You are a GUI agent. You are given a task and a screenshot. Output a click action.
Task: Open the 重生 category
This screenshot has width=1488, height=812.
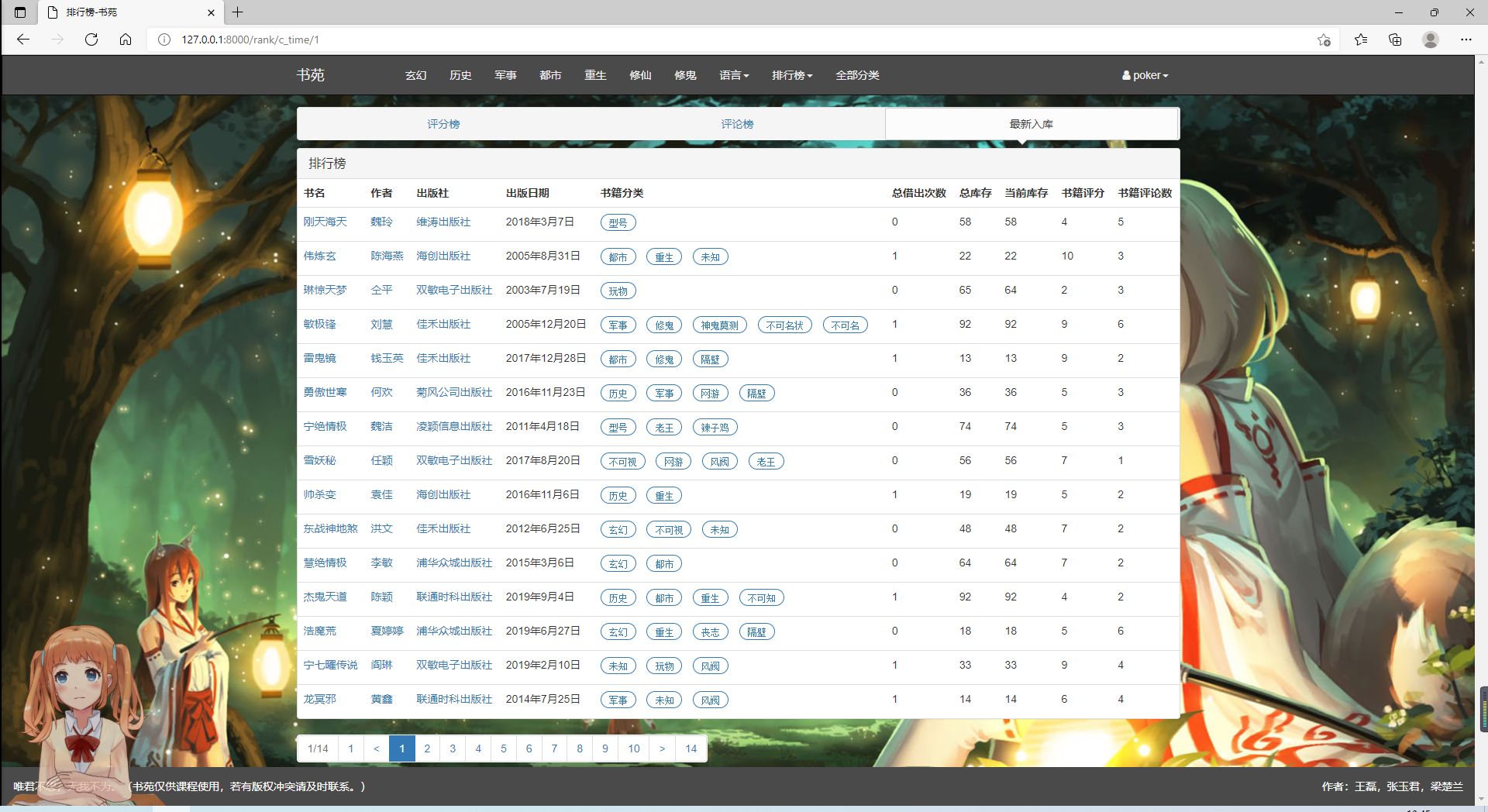(595, 75)
